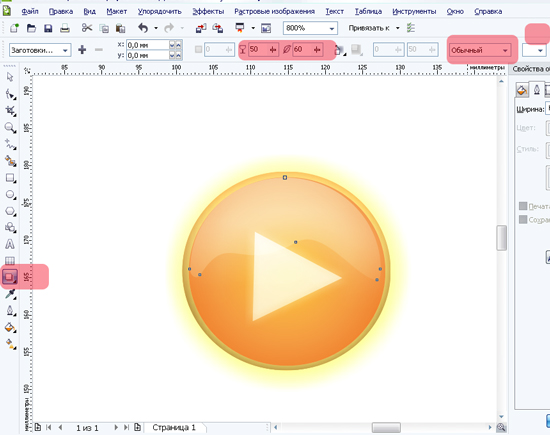
Task: Switch to Страница 1 page tab
Action: (174, 428)
